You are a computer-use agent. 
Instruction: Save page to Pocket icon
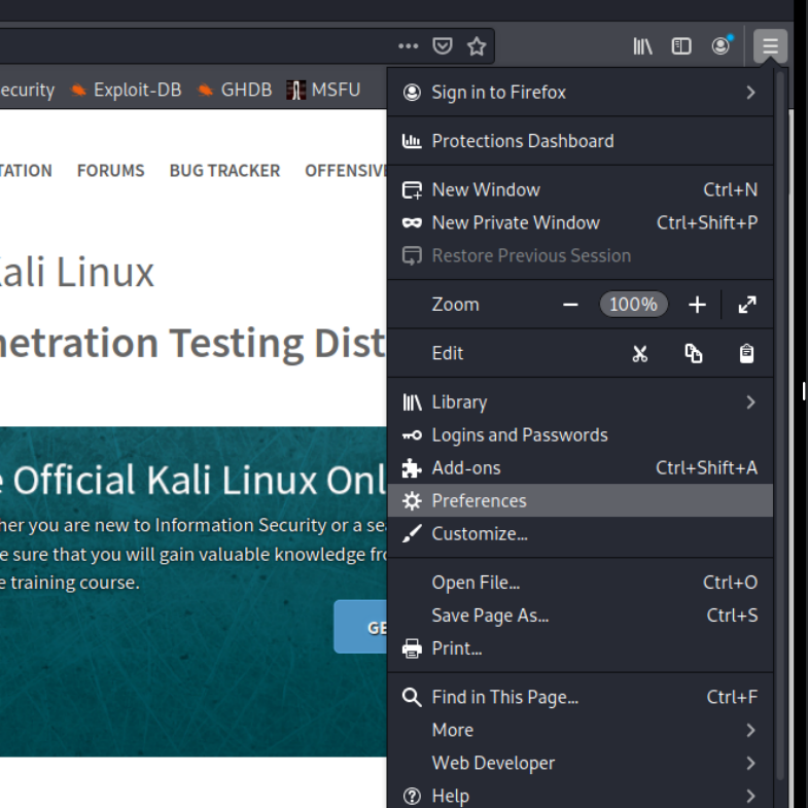click(x=442, y=46)
